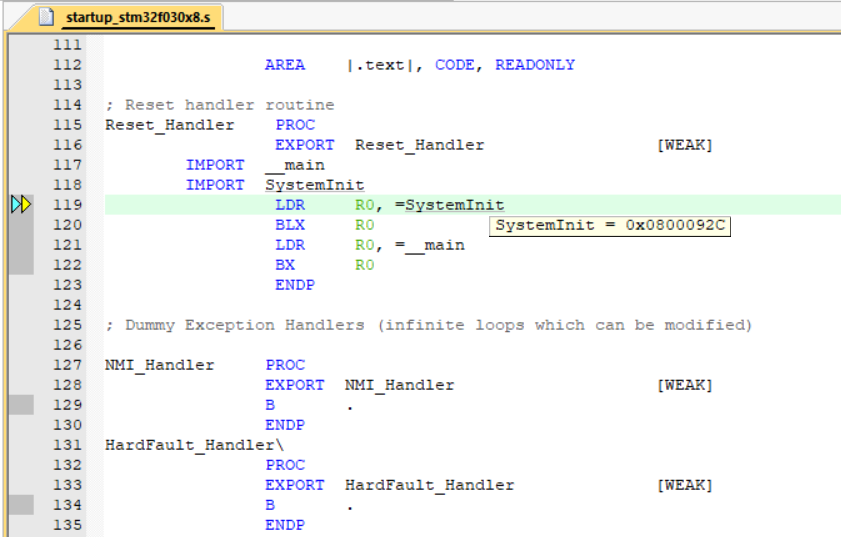The image size is (841, 537).
Task: Click ENDP keyword on line 123
Action: click(x=295, y=285)
